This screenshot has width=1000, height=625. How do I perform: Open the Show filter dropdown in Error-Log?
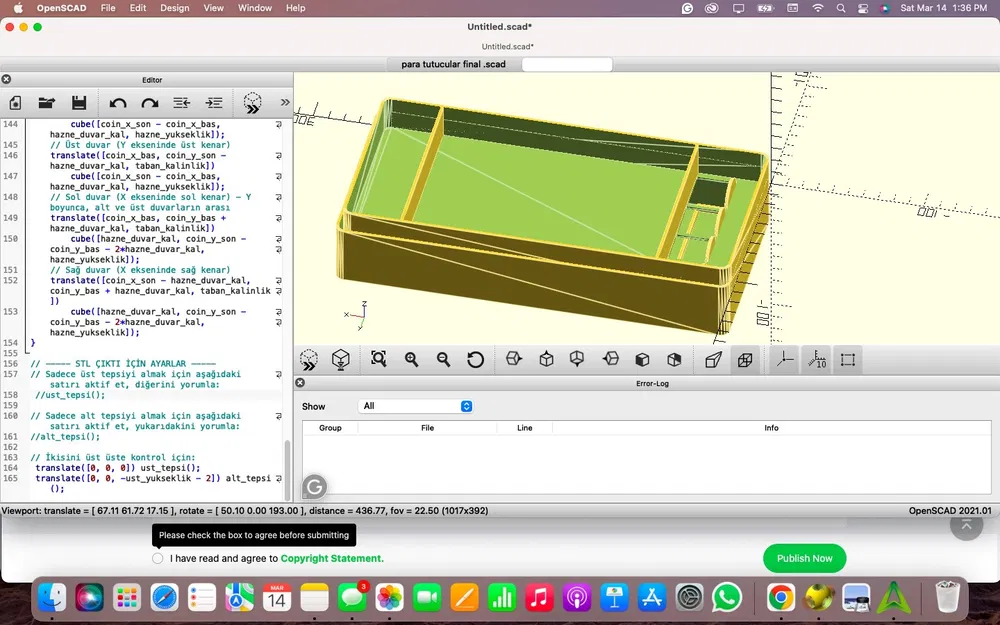(415, 406)
